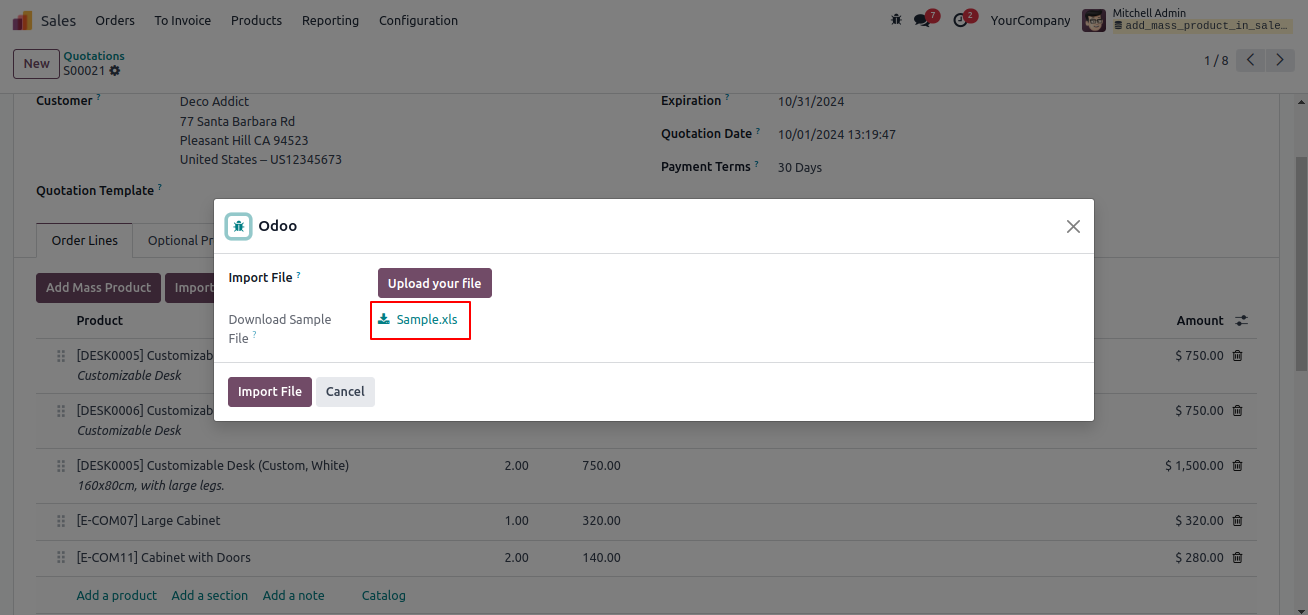
Task: Grab drag handle of Custom, White desk row
Action: coord(59,465)
